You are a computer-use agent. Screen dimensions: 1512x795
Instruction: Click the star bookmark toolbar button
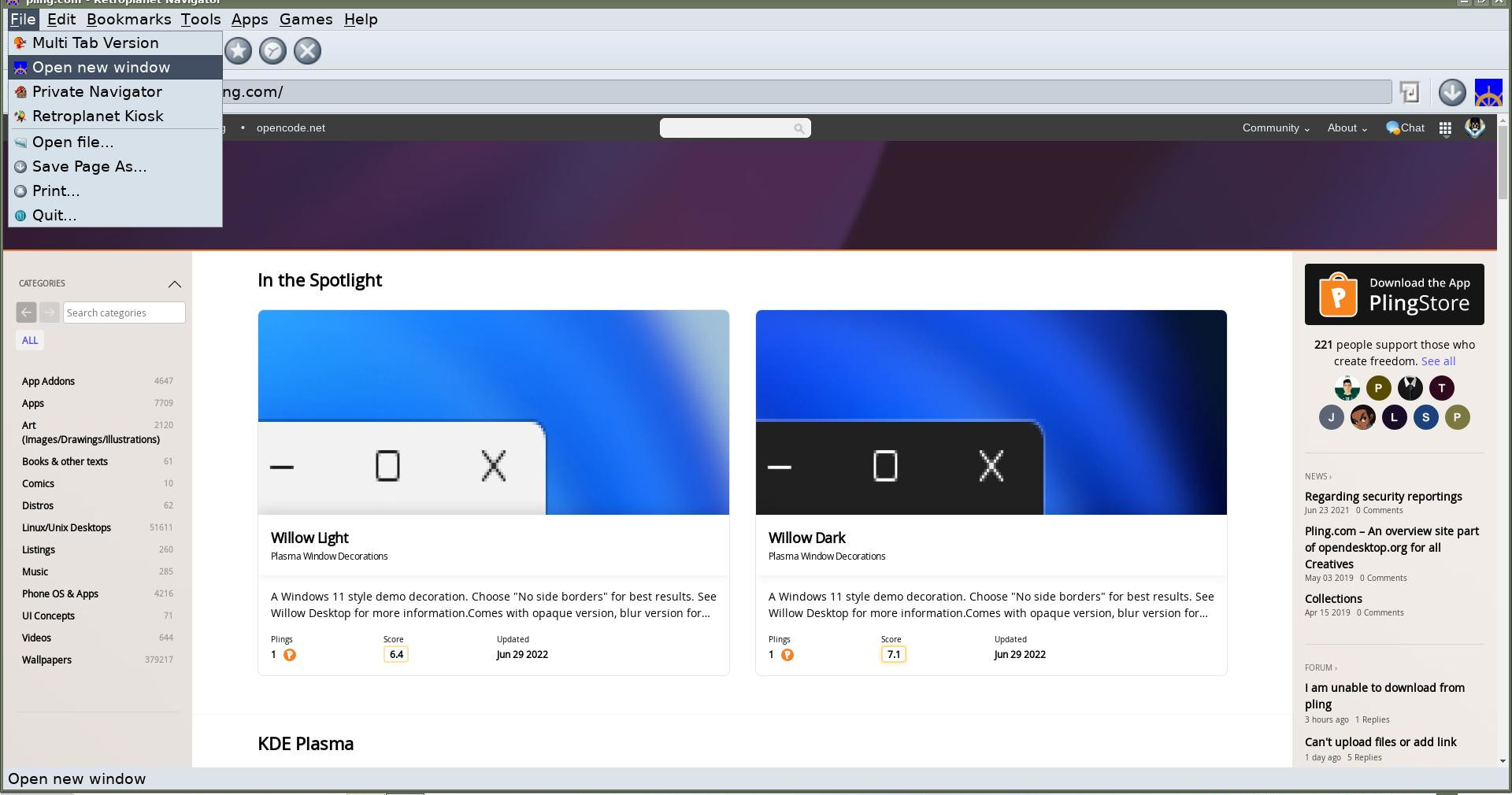[239, 51]
